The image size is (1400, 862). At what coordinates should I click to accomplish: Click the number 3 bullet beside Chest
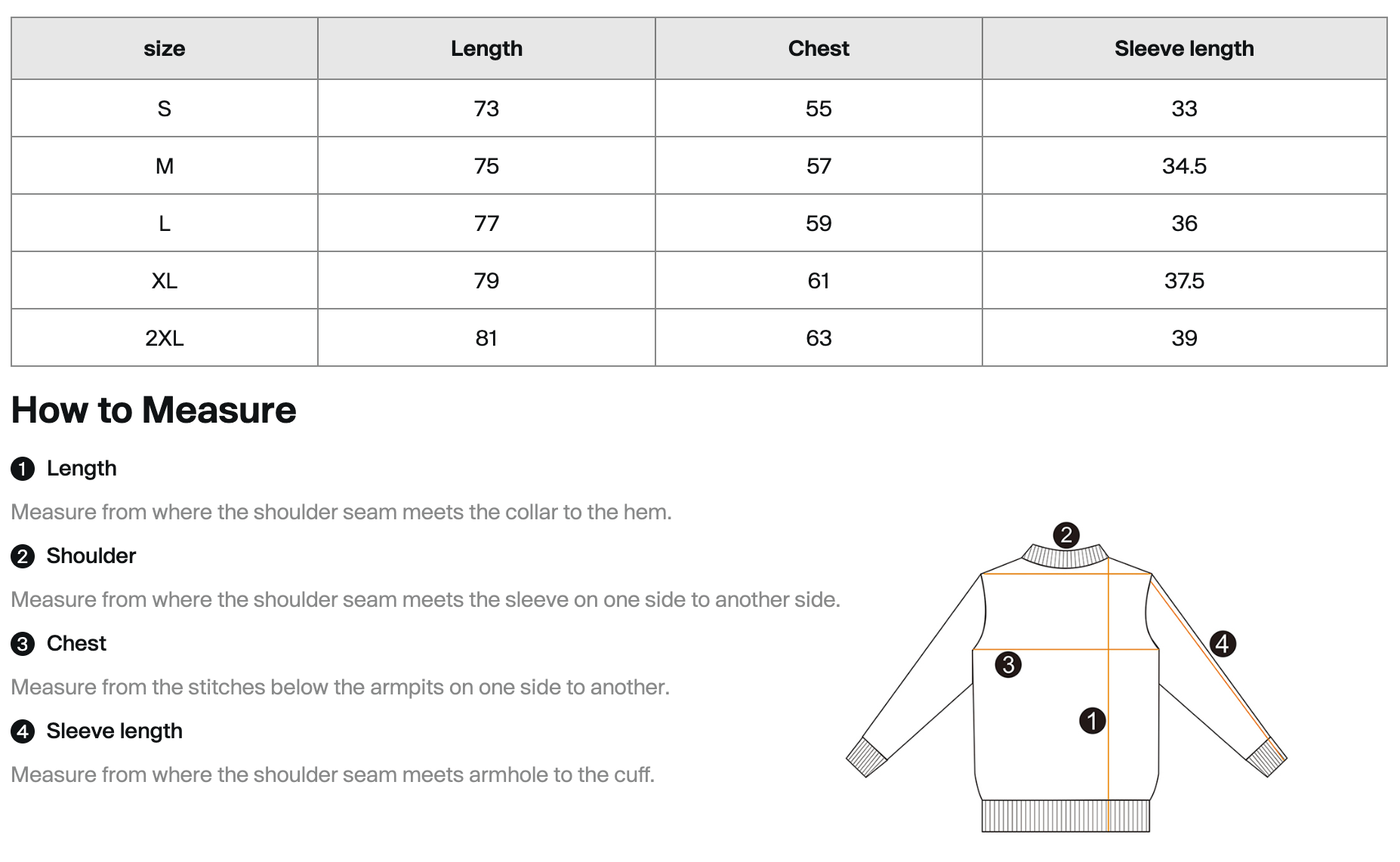point(23,644)
